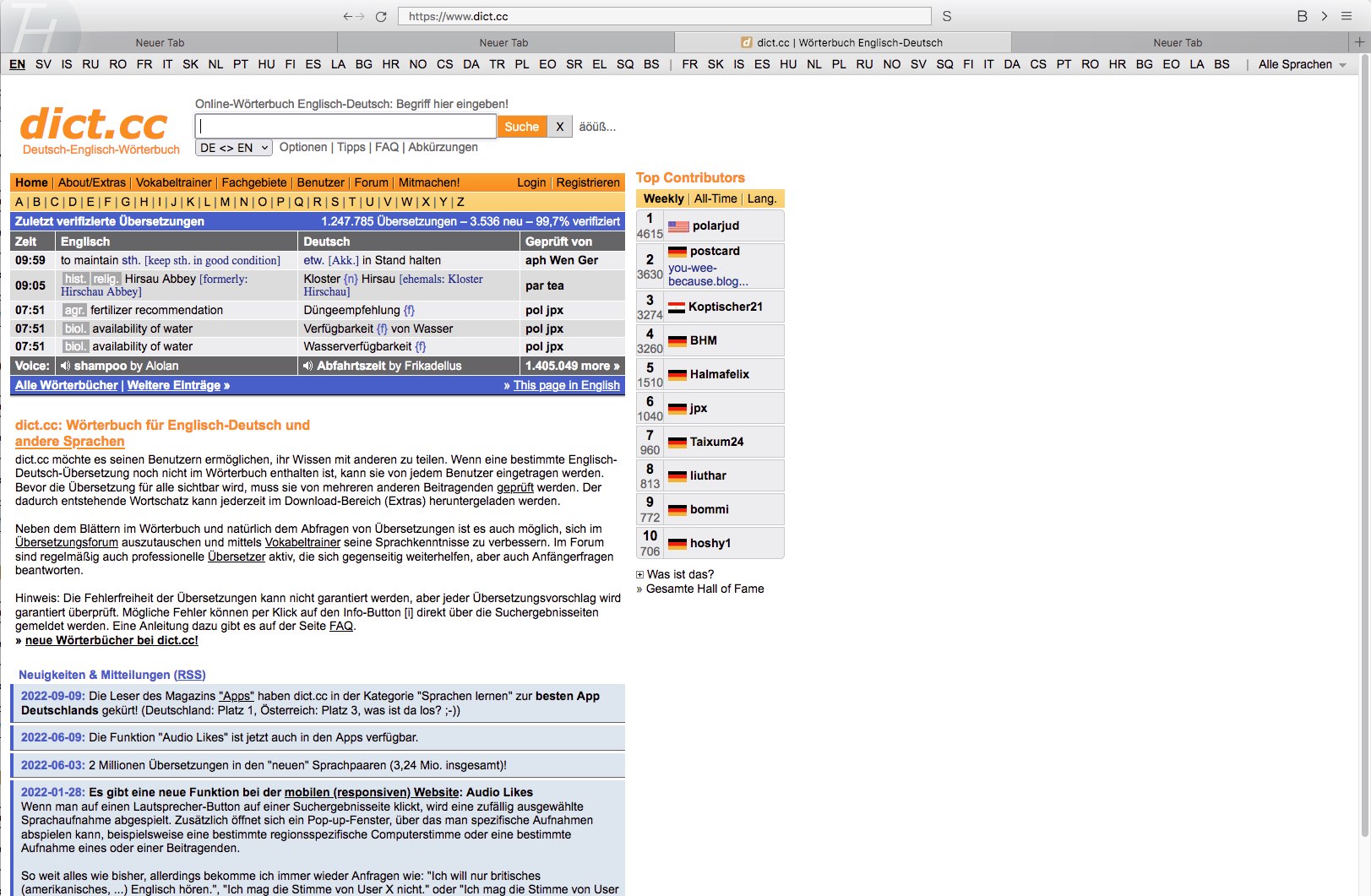Click the flag next to liuthar
Viewport: 1371px width, 896px height.
point(677,476)
